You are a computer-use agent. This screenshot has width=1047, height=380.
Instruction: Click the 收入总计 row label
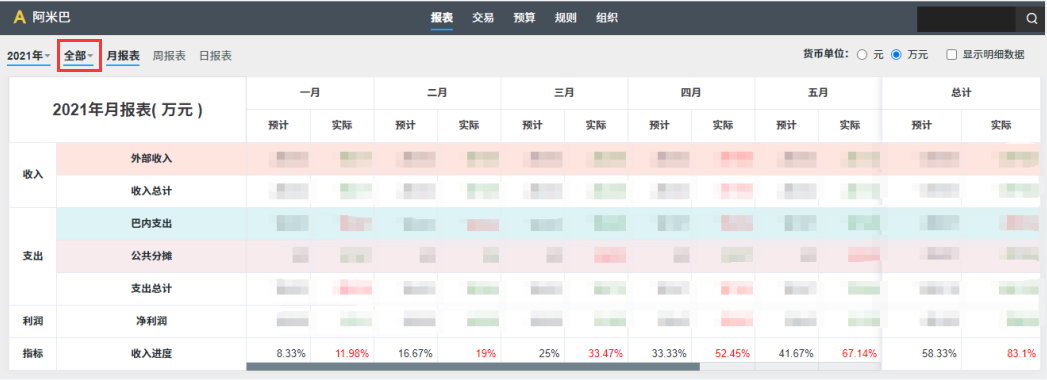point(152,191)
